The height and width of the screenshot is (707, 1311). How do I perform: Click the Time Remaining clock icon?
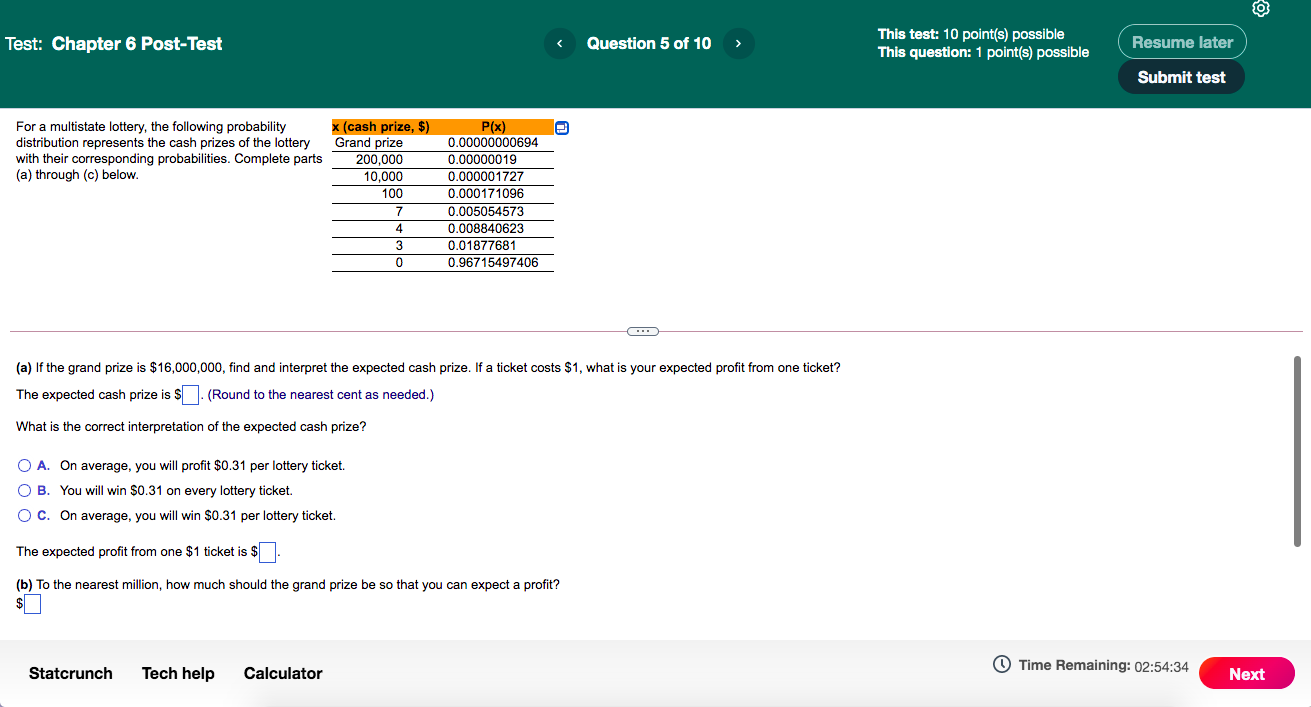coord(1001,664)
